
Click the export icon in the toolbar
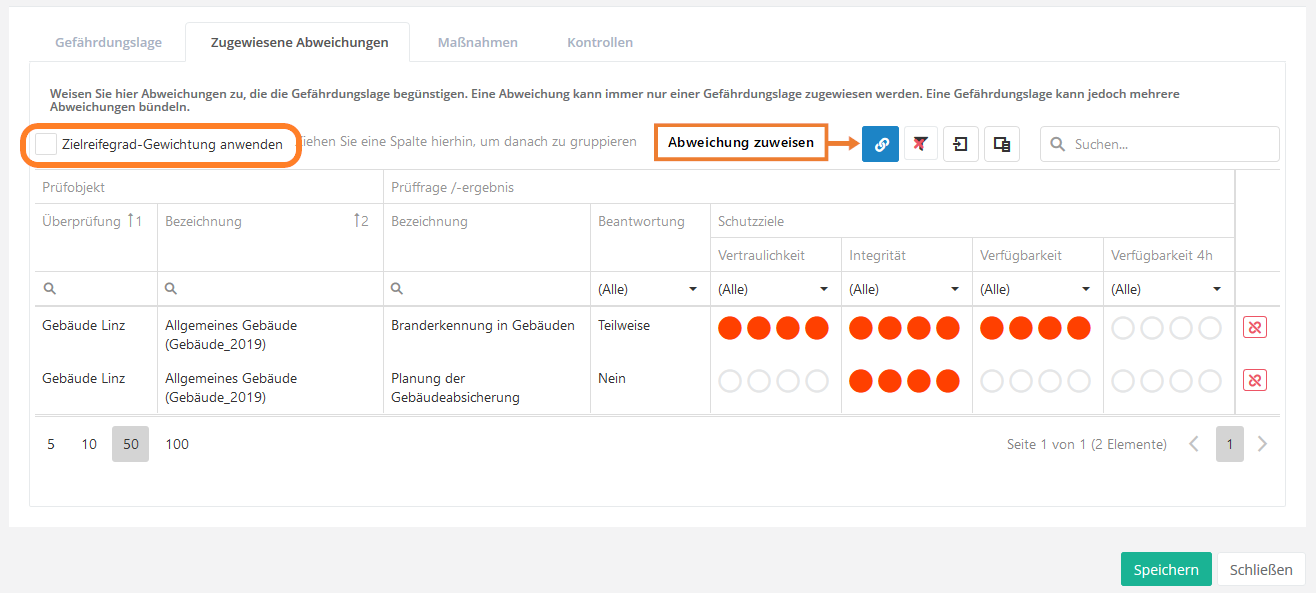point(960,144)
